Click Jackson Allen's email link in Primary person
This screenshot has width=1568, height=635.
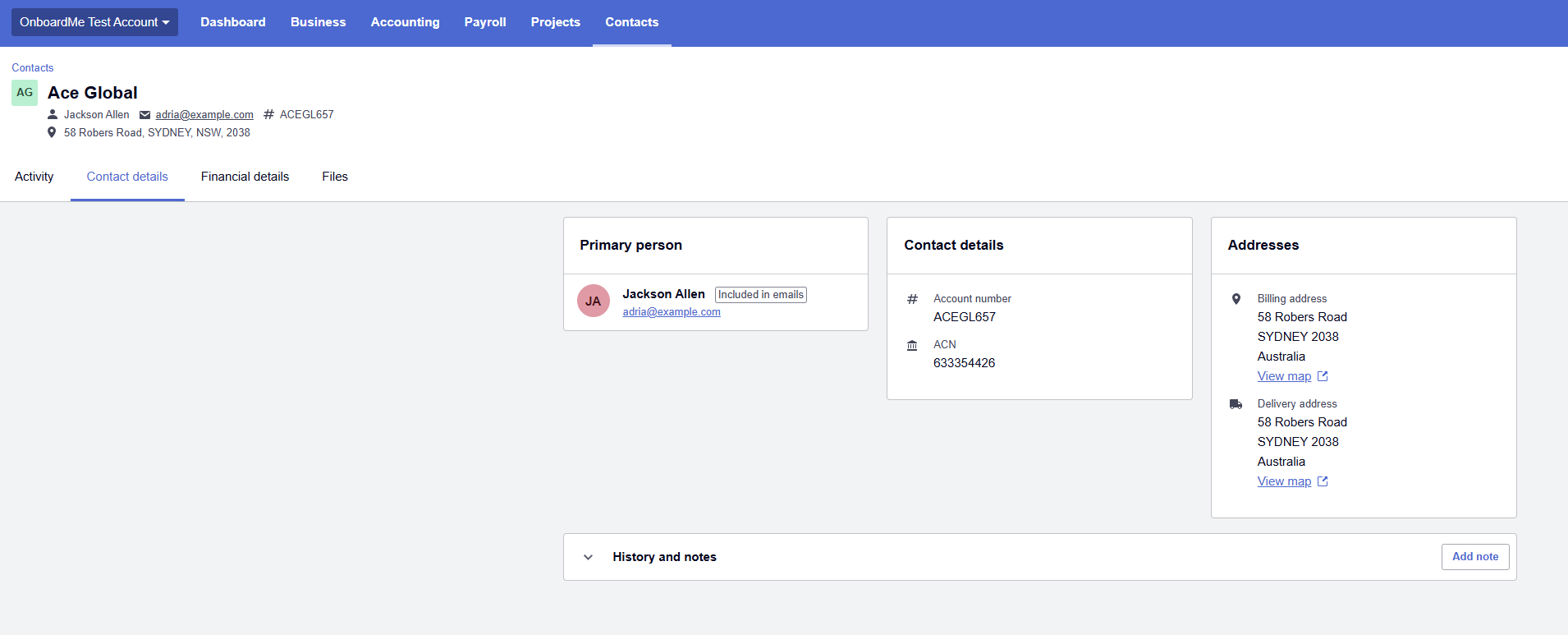pyautogui.click(x=671, y=312)
